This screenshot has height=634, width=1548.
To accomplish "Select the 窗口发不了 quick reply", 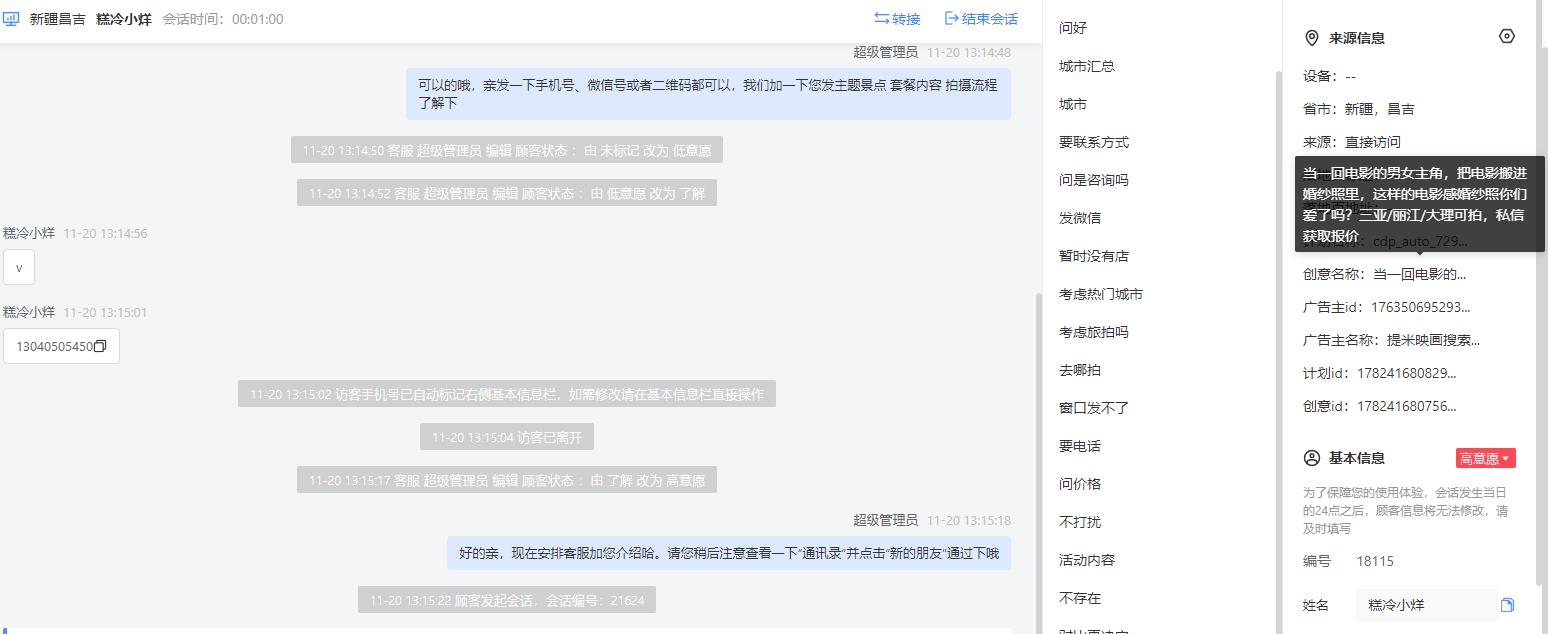I will click(x=1094, y=408).
